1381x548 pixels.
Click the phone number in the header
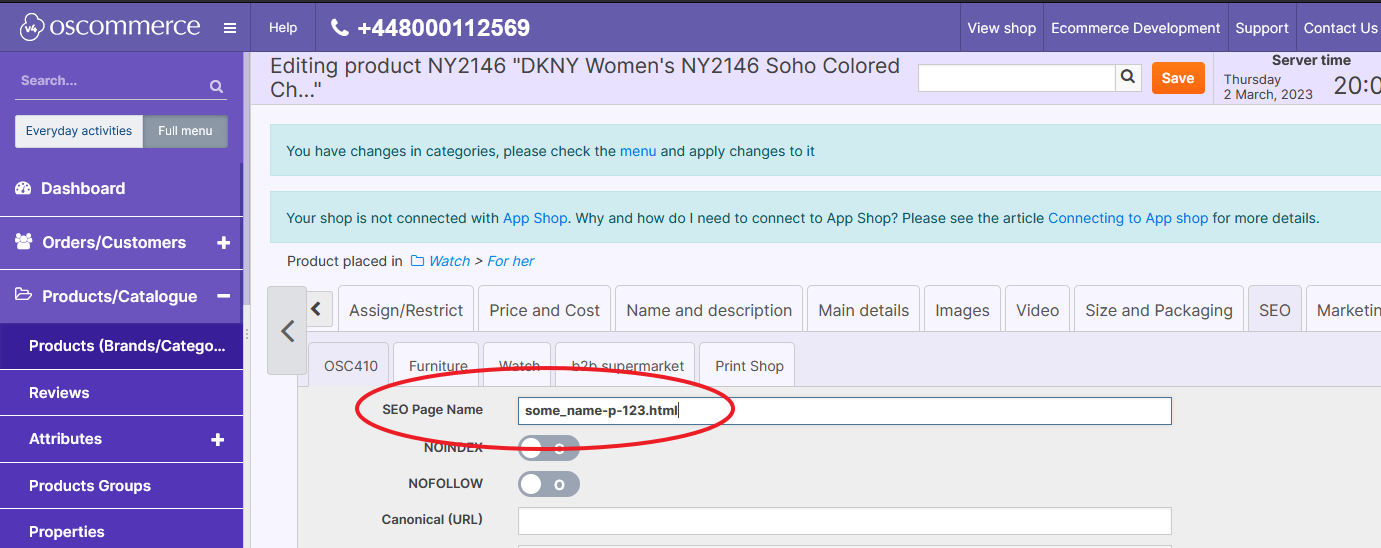pos(430,28)
